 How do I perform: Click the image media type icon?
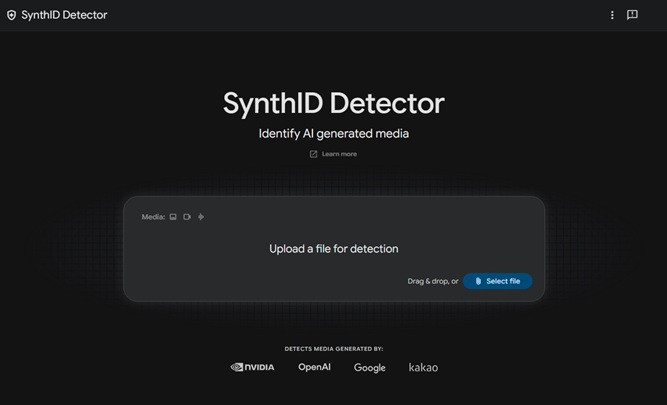coord(173,217)
